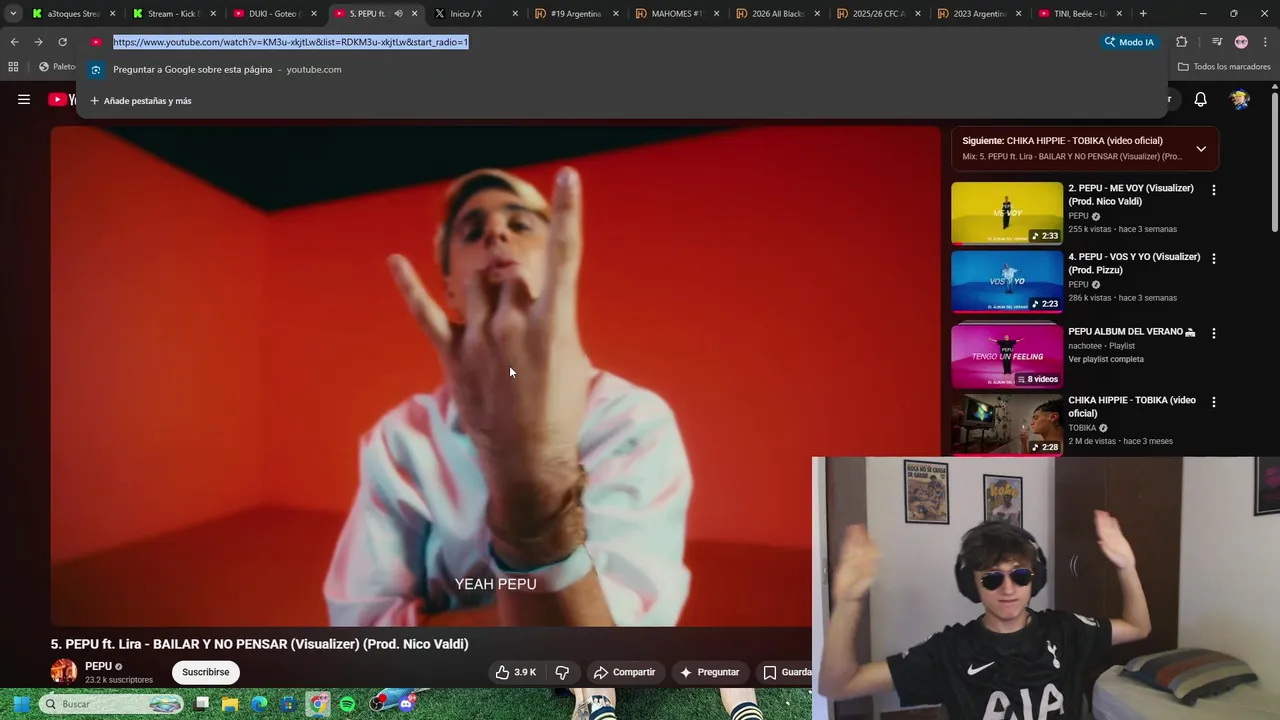Switch to the Stream - Kick tab
Image resolution: width=1280 pixels, height=720 pixels.
(174, 14)
